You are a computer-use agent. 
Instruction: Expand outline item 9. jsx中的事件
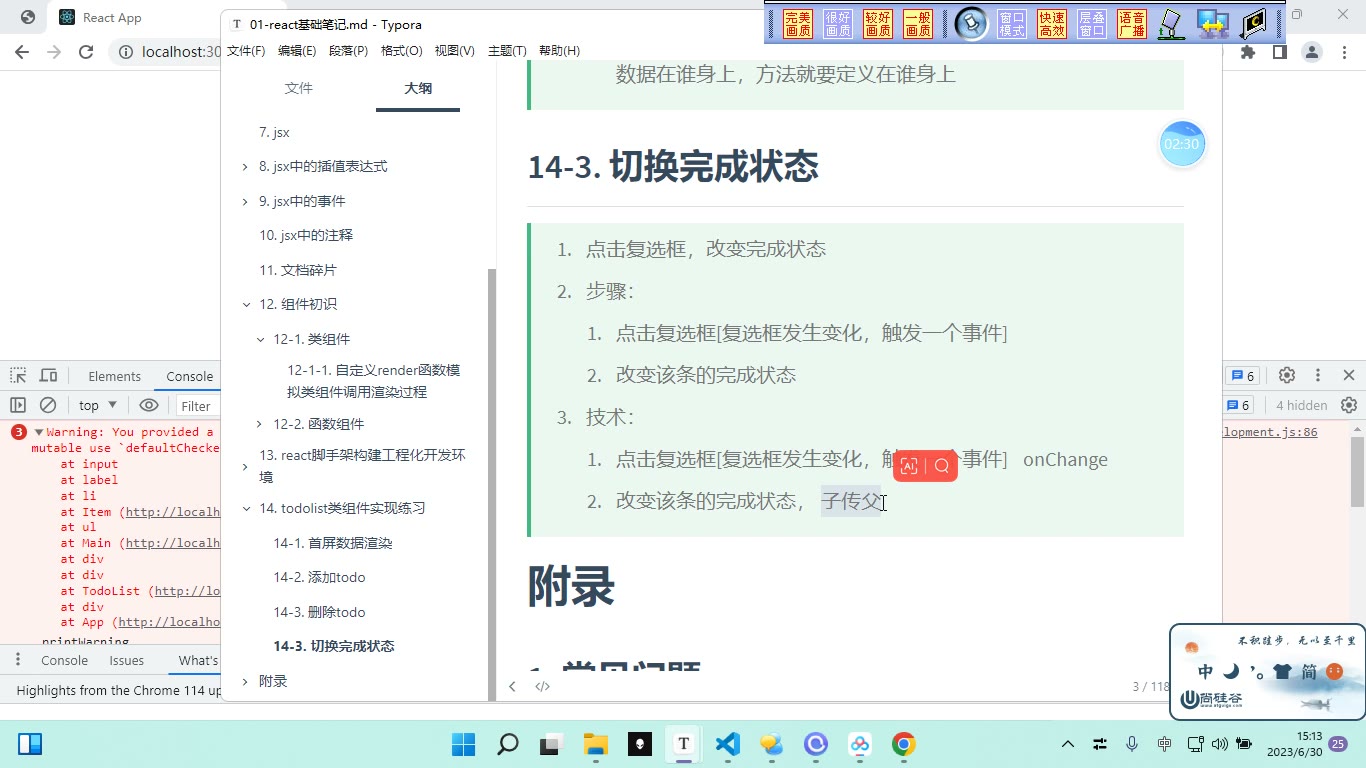pos(245,202)
